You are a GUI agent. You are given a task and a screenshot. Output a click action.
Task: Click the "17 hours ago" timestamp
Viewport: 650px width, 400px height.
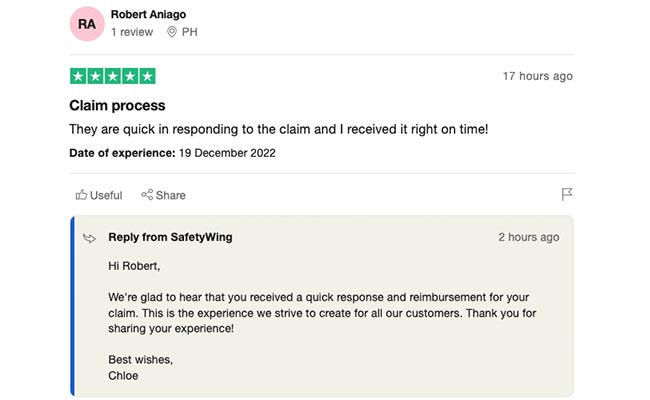coord(537,76)
